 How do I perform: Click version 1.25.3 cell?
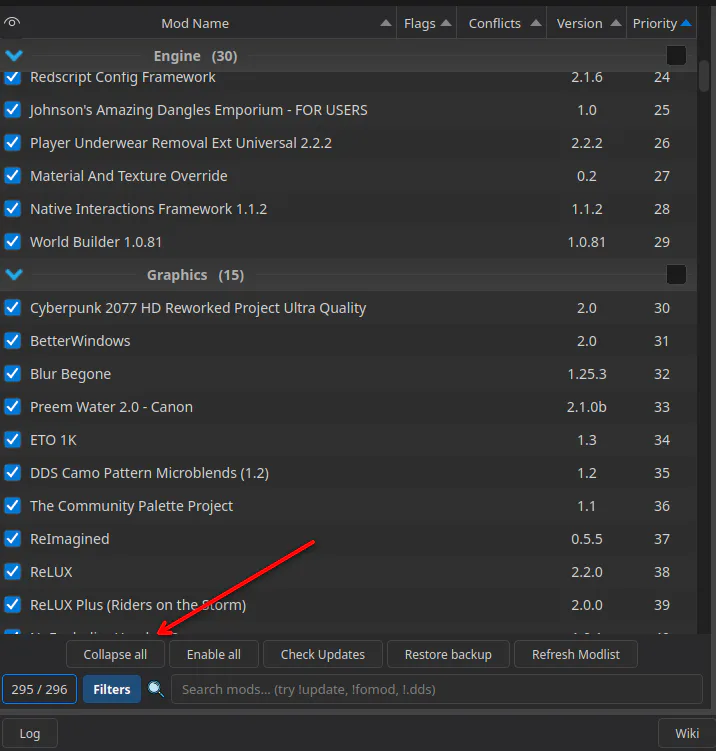coord(587,374)
